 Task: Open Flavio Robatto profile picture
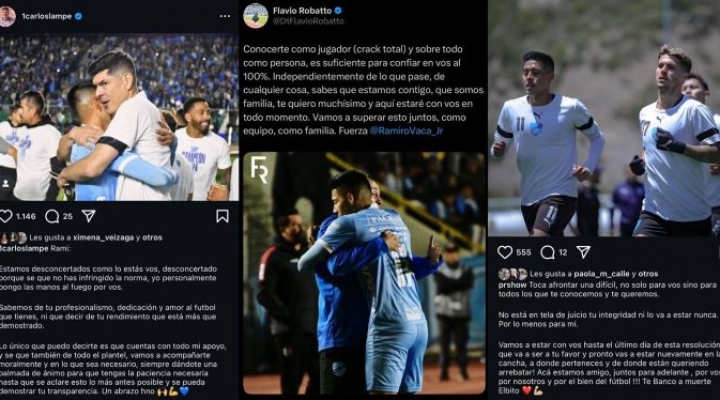pos(255,16)
